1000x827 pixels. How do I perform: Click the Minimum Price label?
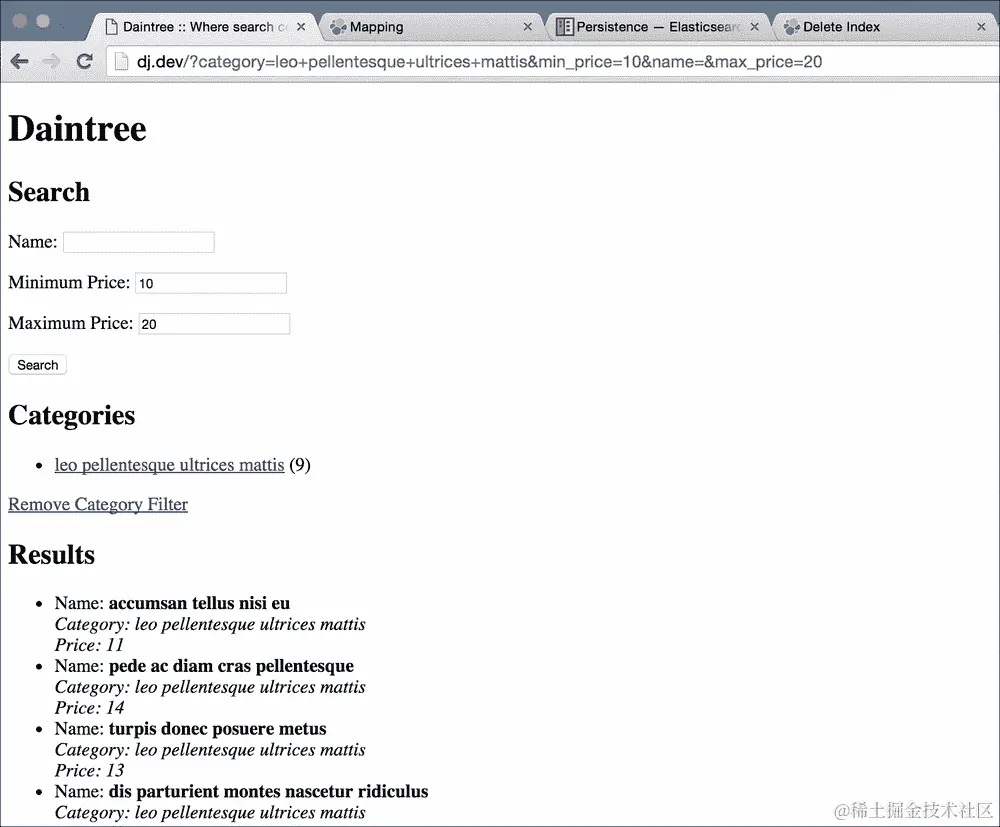point(69,282)
